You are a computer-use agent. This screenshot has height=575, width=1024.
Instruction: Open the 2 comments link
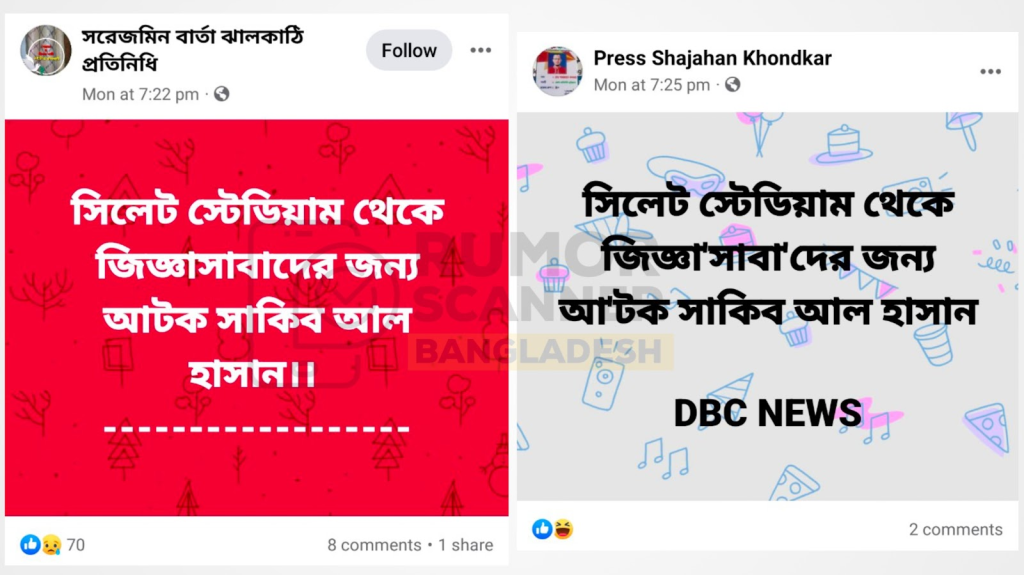955,529
